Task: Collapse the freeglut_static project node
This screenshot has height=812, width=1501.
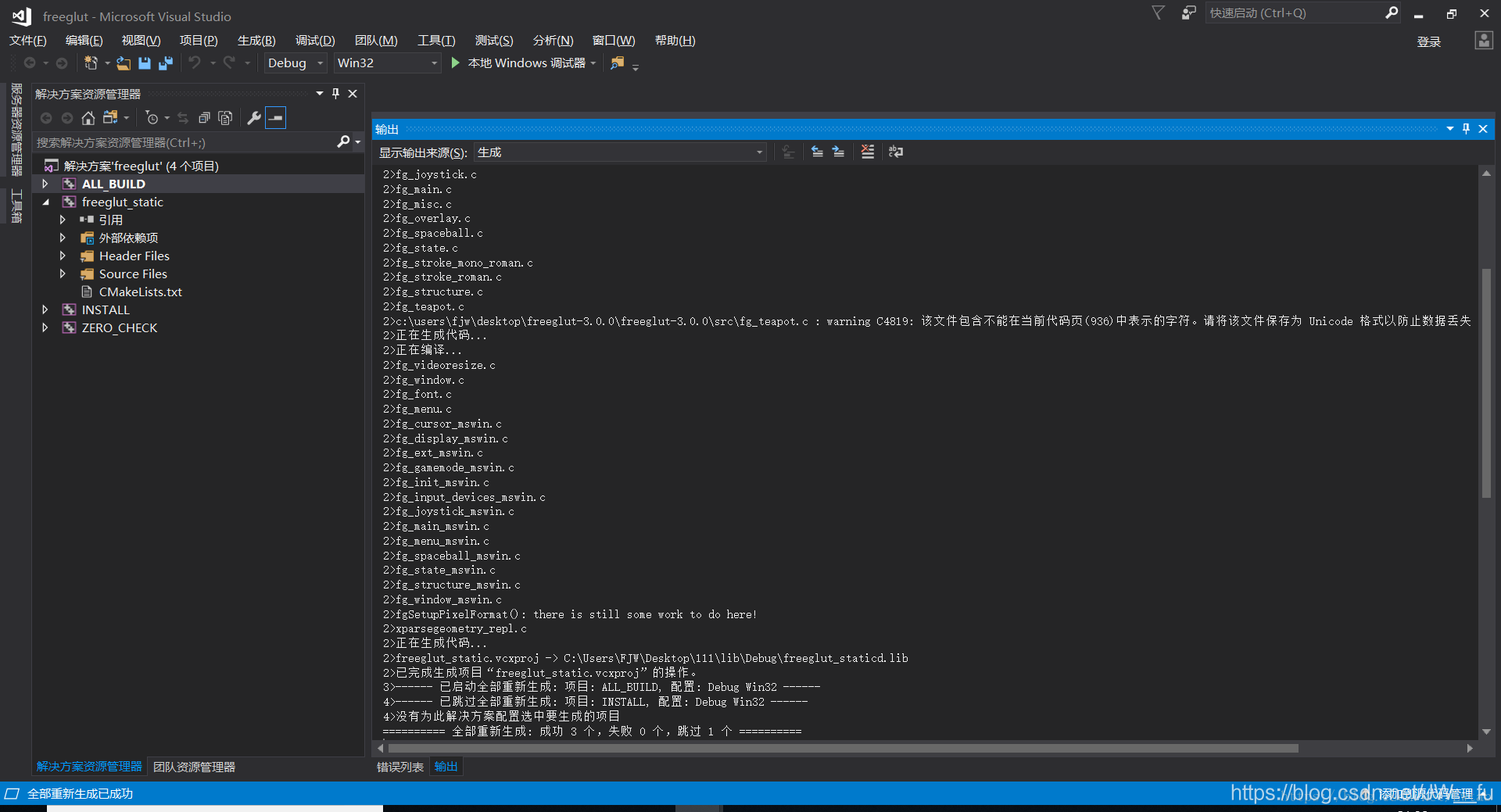Action: [45, 202]
